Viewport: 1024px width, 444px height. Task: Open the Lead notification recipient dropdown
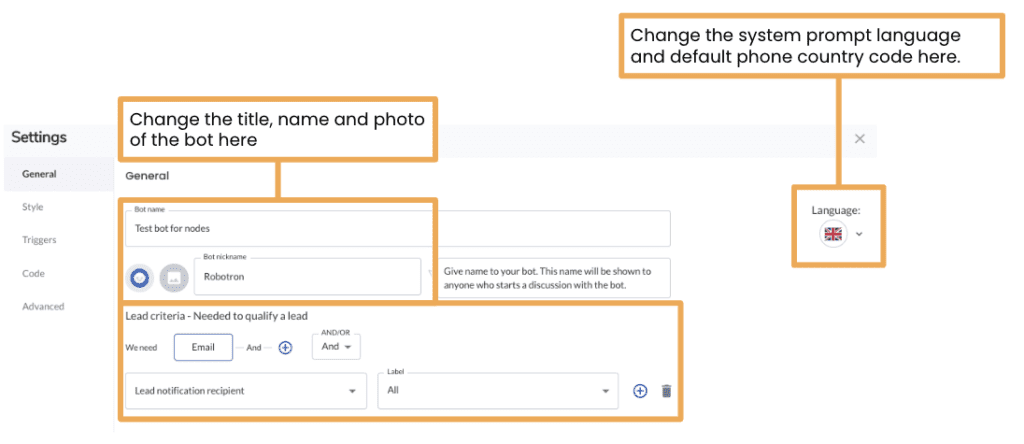pos(245,390)
